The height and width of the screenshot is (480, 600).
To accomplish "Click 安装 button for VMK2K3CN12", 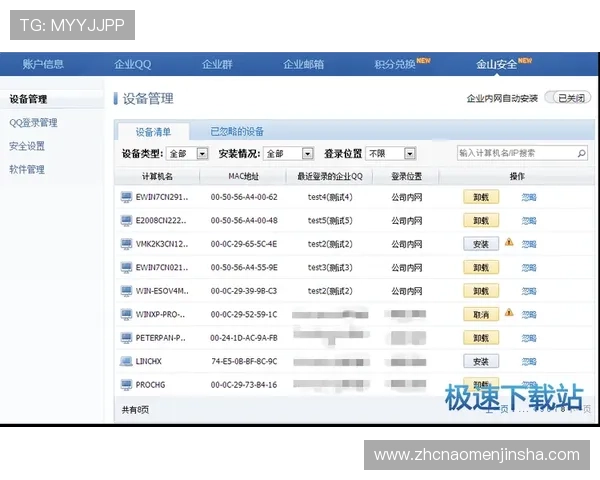I will point(481,244).
